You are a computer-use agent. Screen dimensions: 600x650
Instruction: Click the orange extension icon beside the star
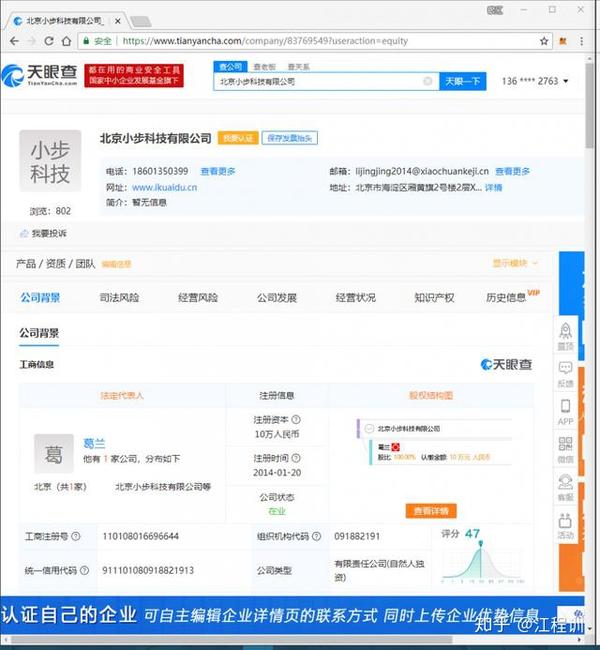(x=563, y=41)
